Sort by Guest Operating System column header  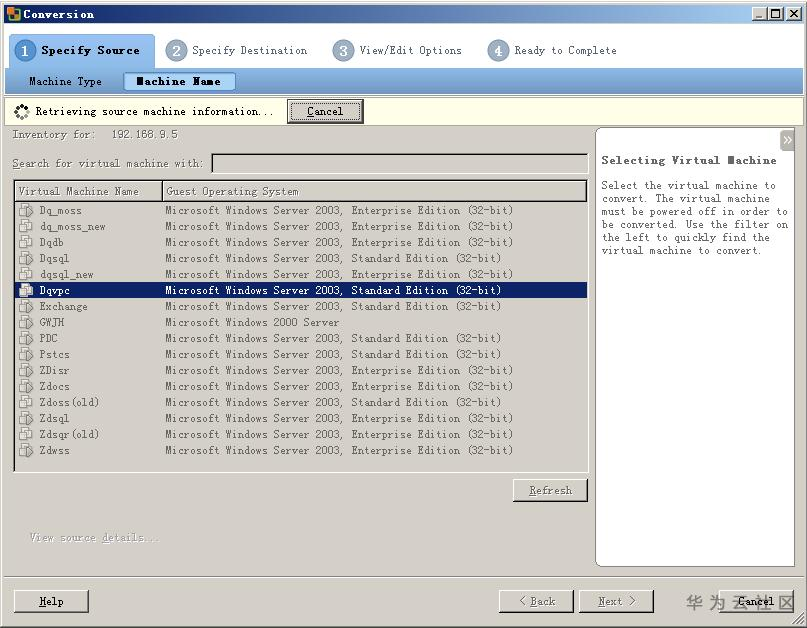374,191
